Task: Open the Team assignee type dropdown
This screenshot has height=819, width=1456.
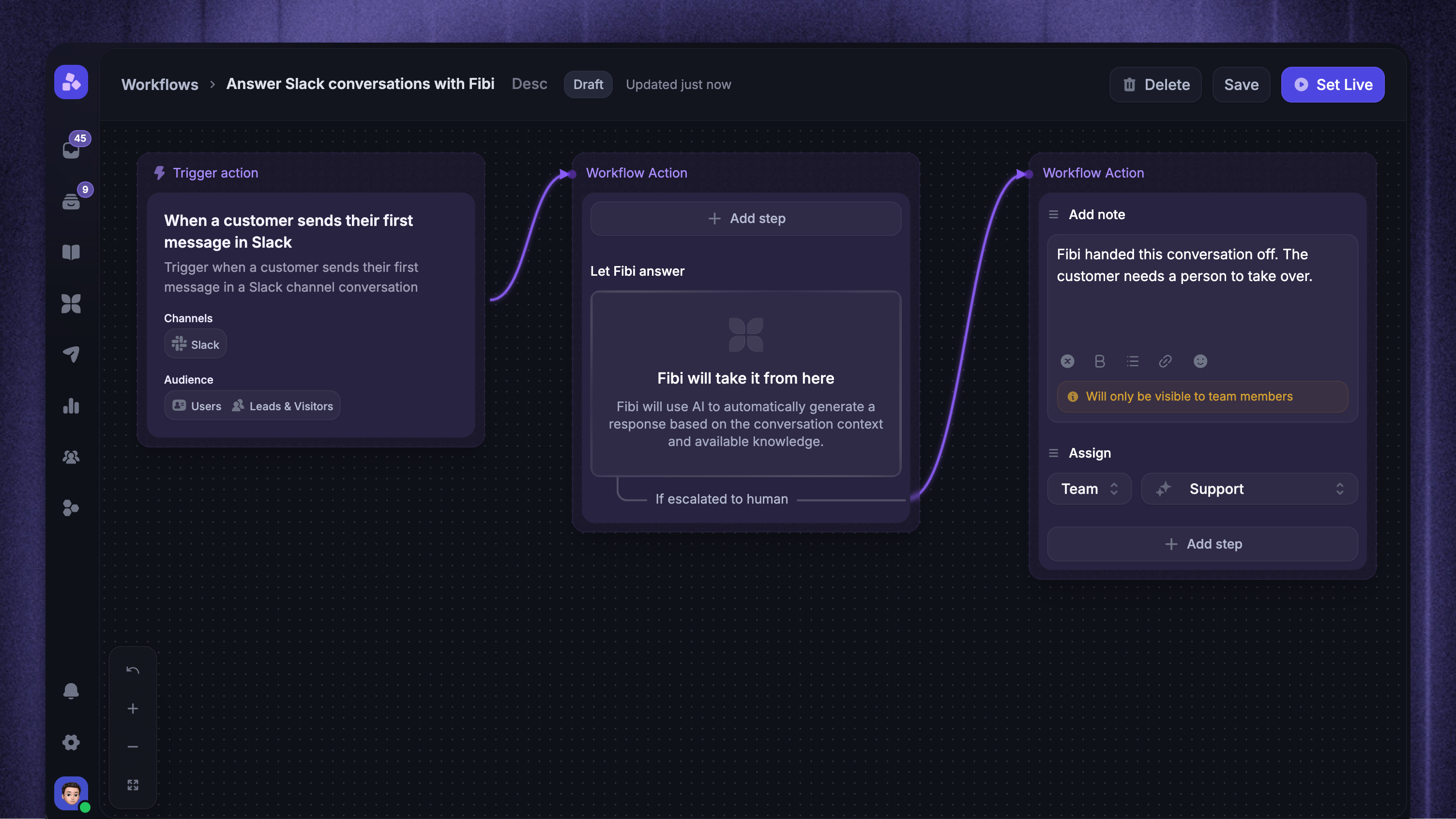Action: (1089, 489)
